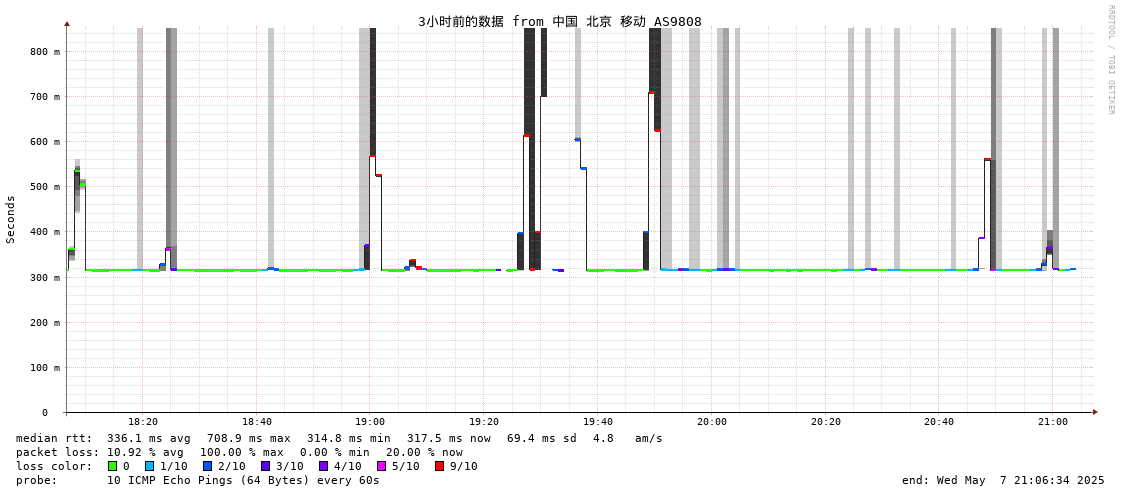Click the 20:00 time axis label
The height and width of the screenshot is (494, 1121).
click(711, 422)
